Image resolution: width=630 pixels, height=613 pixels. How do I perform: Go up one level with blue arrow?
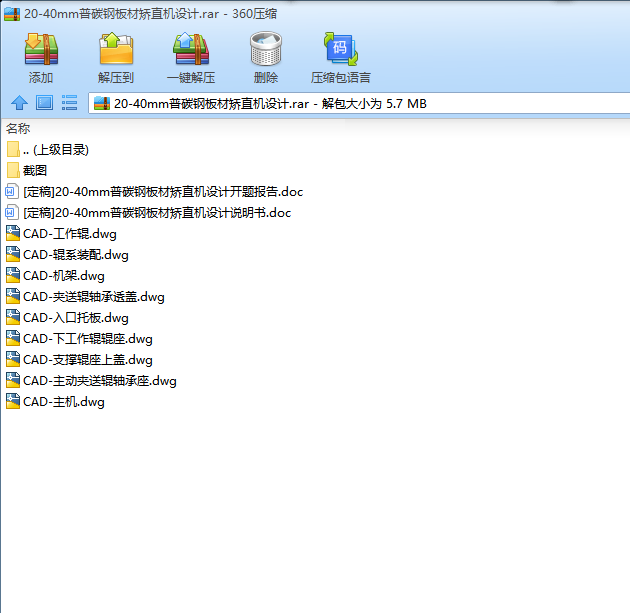[19, 103]
